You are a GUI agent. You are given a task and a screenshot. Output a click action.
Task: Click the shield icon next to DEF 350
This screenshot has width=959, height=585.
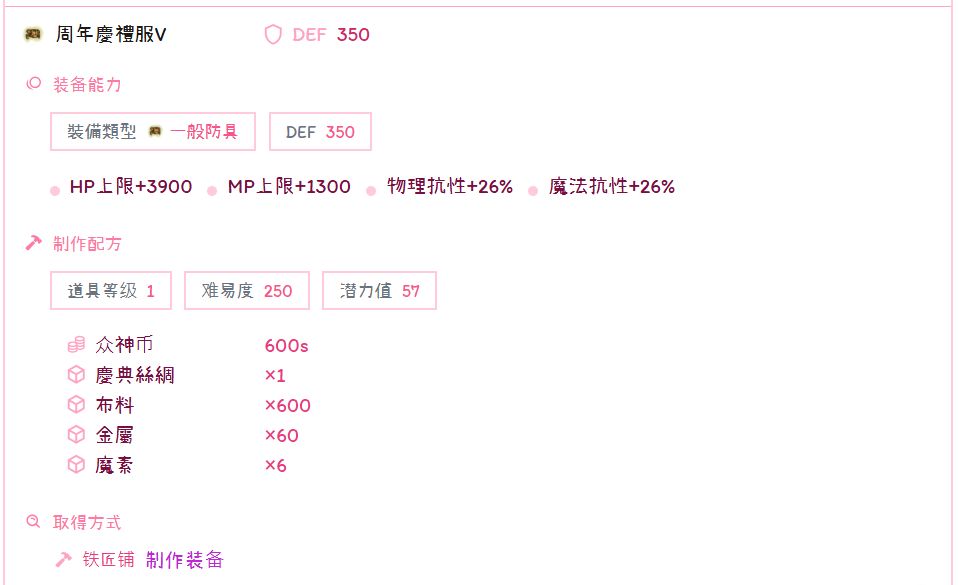point(273,35)
